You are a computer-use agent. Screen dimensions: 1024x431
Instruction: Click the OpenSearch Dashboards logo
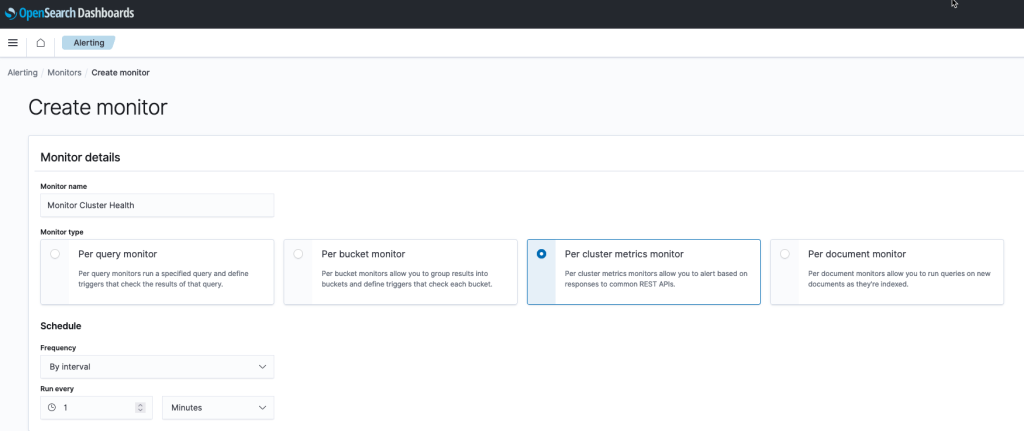tap(69, 13)
